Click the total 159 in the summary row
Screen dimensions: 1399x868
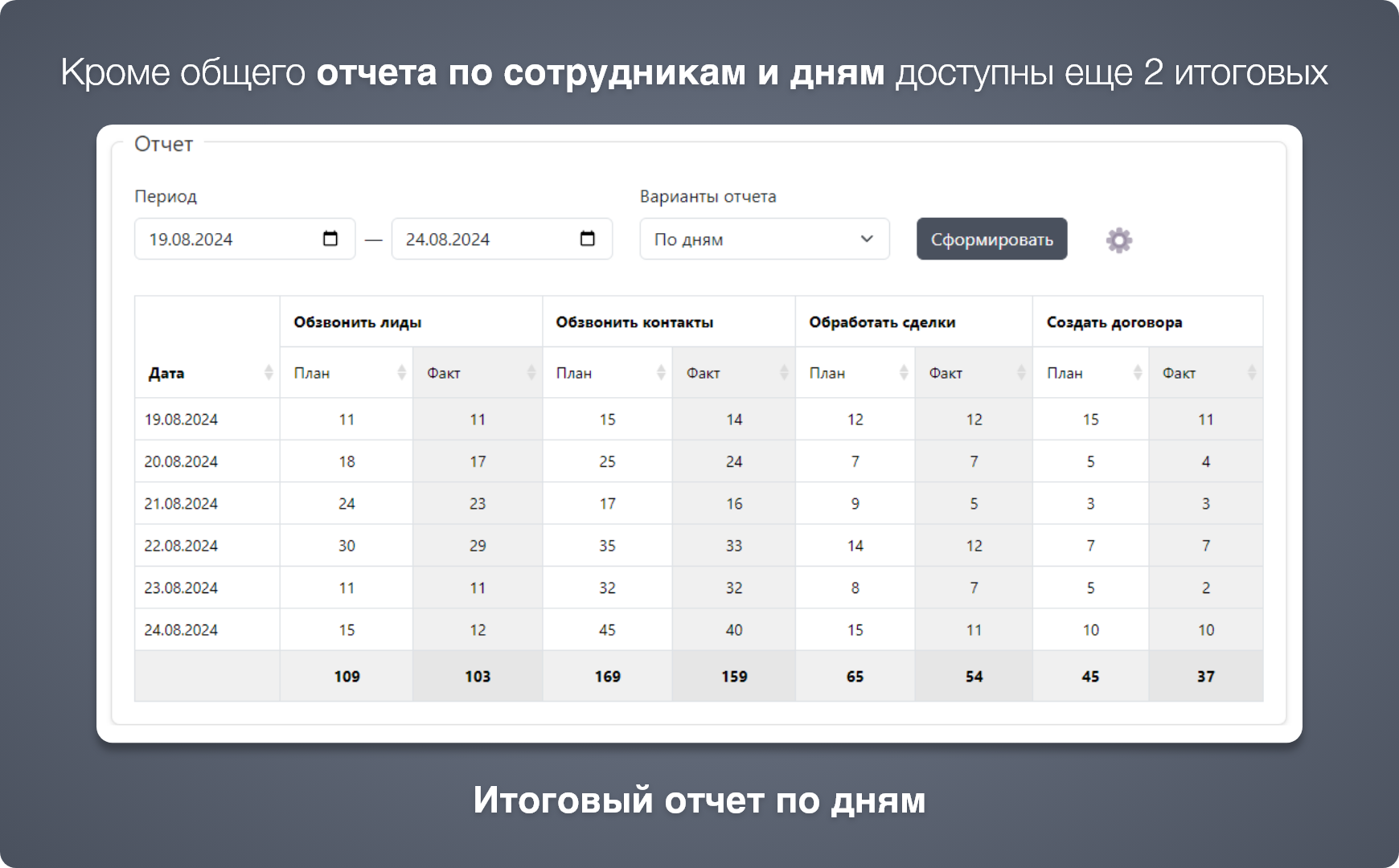click(734, 676)
